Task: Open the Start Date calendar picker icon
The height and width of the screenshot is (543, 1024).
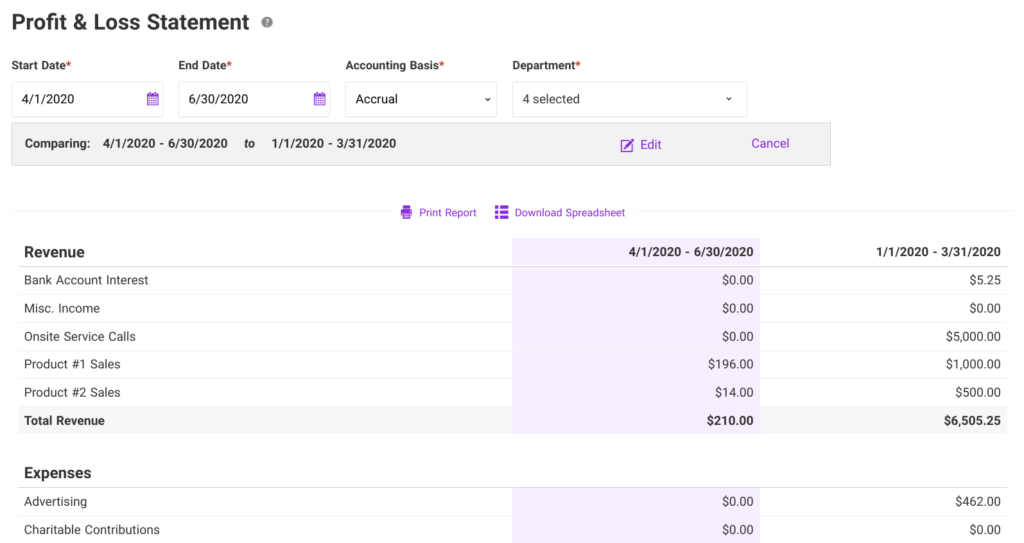Action: 153,99
